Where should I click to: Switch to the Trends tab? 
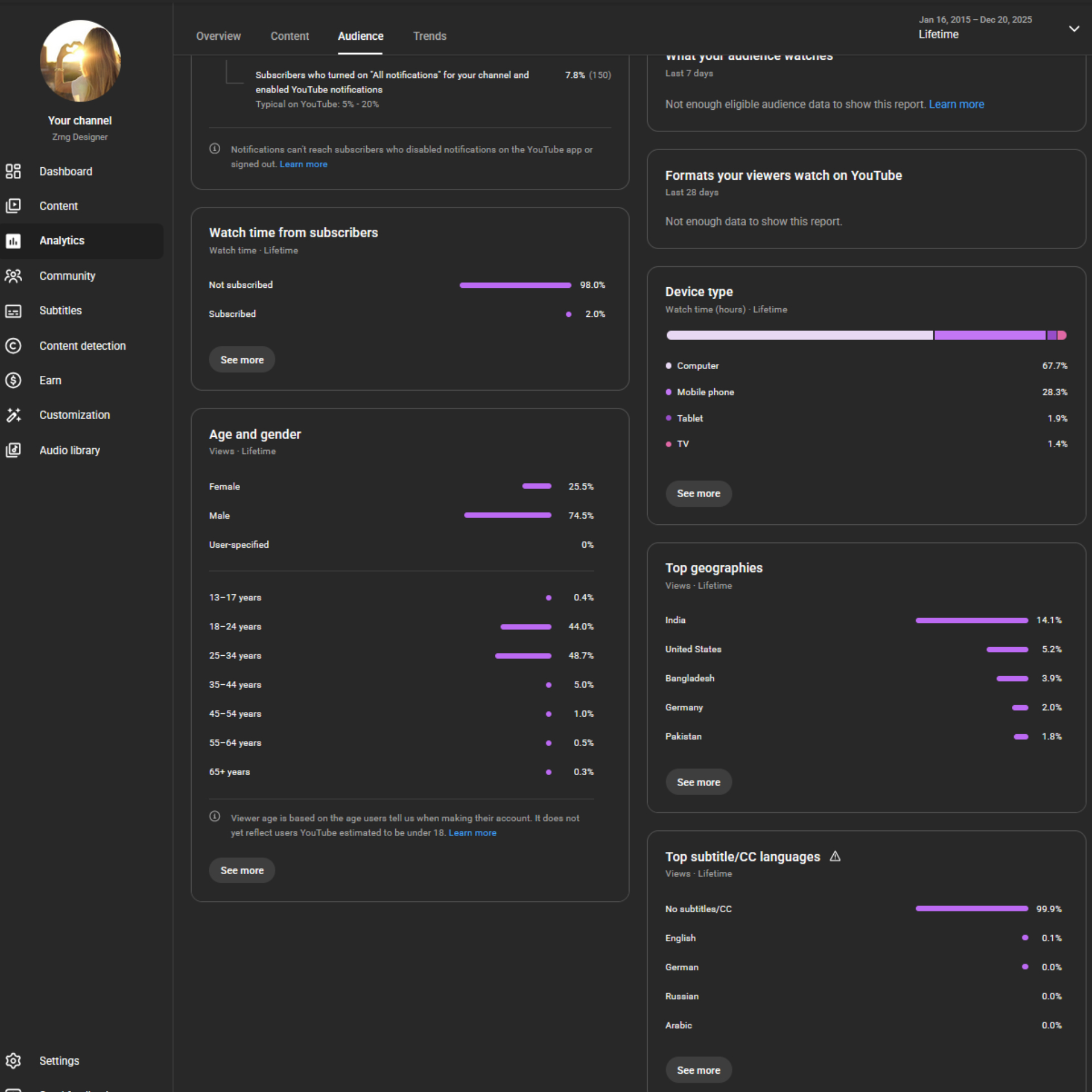click(x=429, y=36)
